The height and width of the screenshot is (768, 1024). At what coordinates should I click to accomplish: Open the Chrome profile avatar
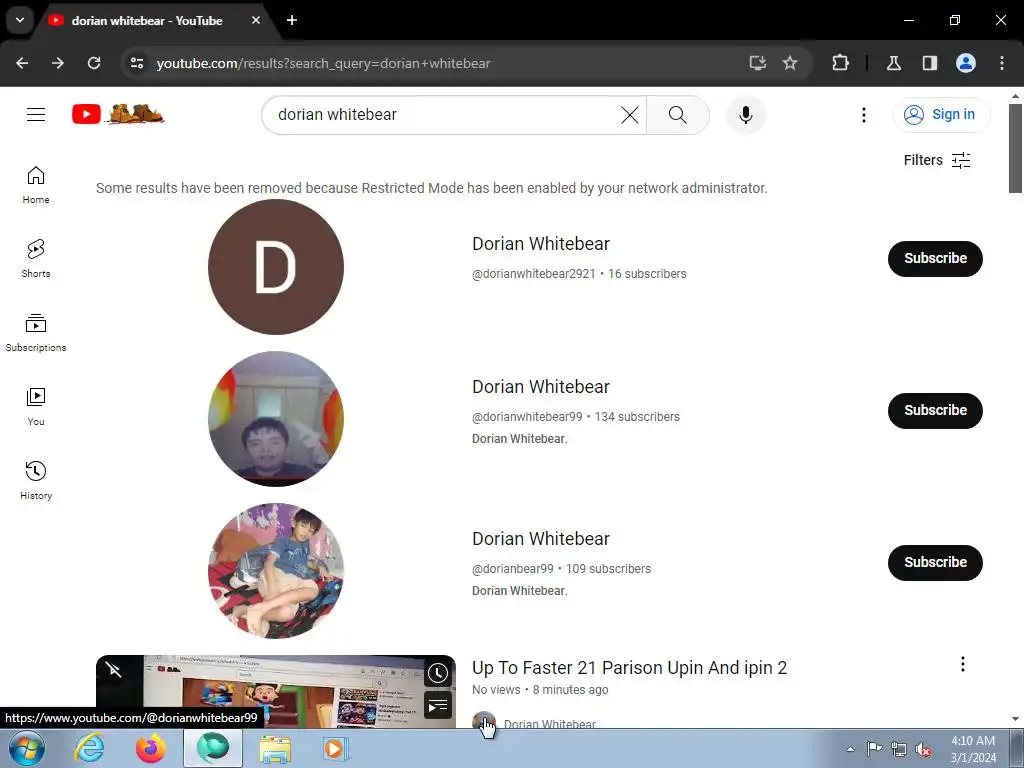pyautogui.click(x=966, y=63)
